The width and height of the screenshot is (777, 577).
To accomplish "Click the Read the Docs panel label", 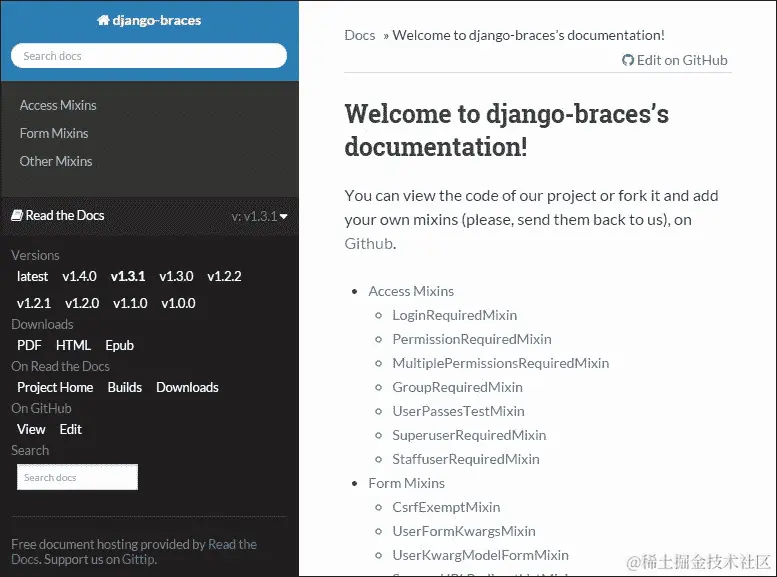I will pyautogui.click(x=65, y=216).
